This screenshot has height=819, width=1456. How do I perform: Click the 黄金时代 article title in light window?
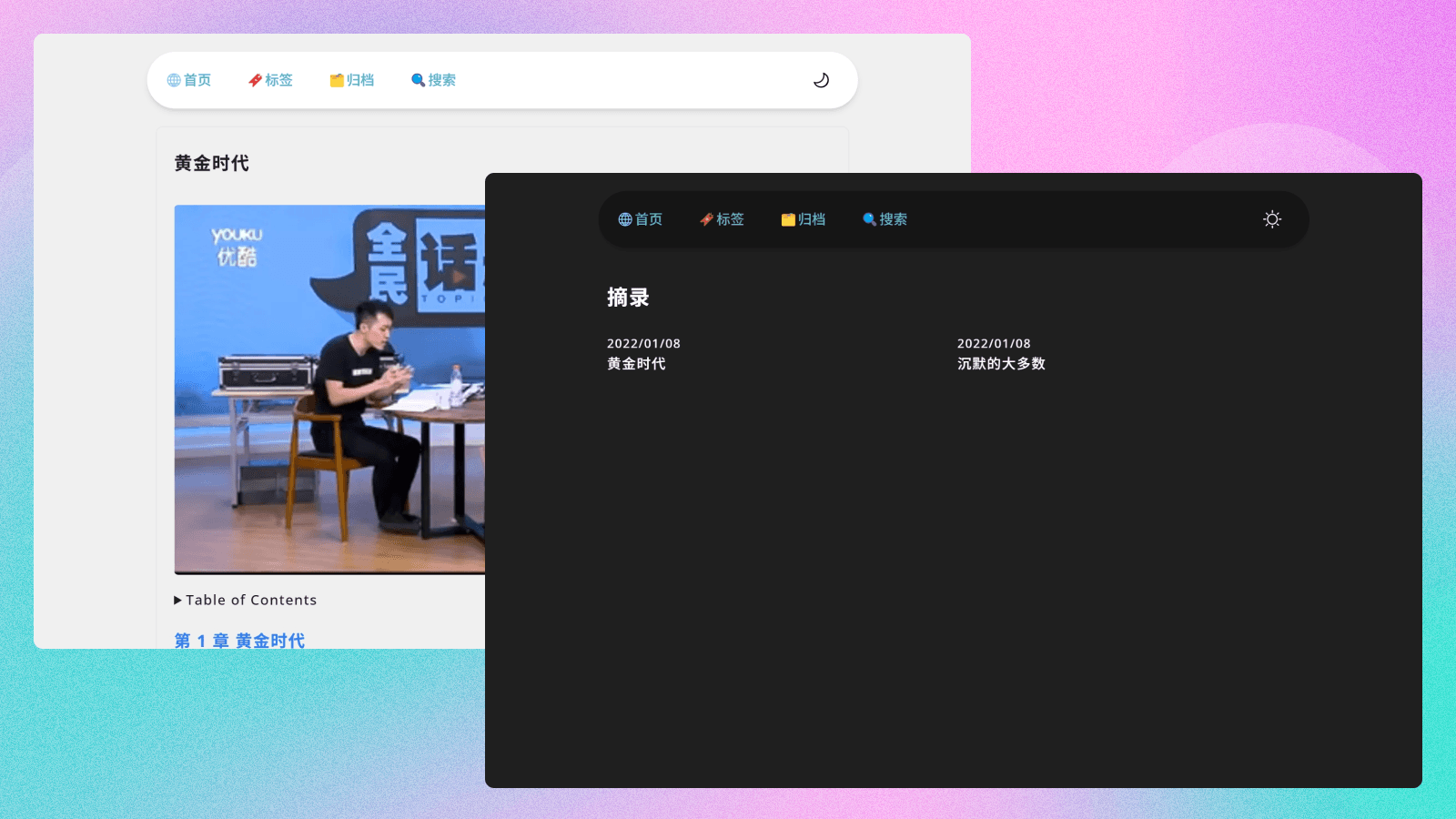pyautogui.click(x=212, y=164)
